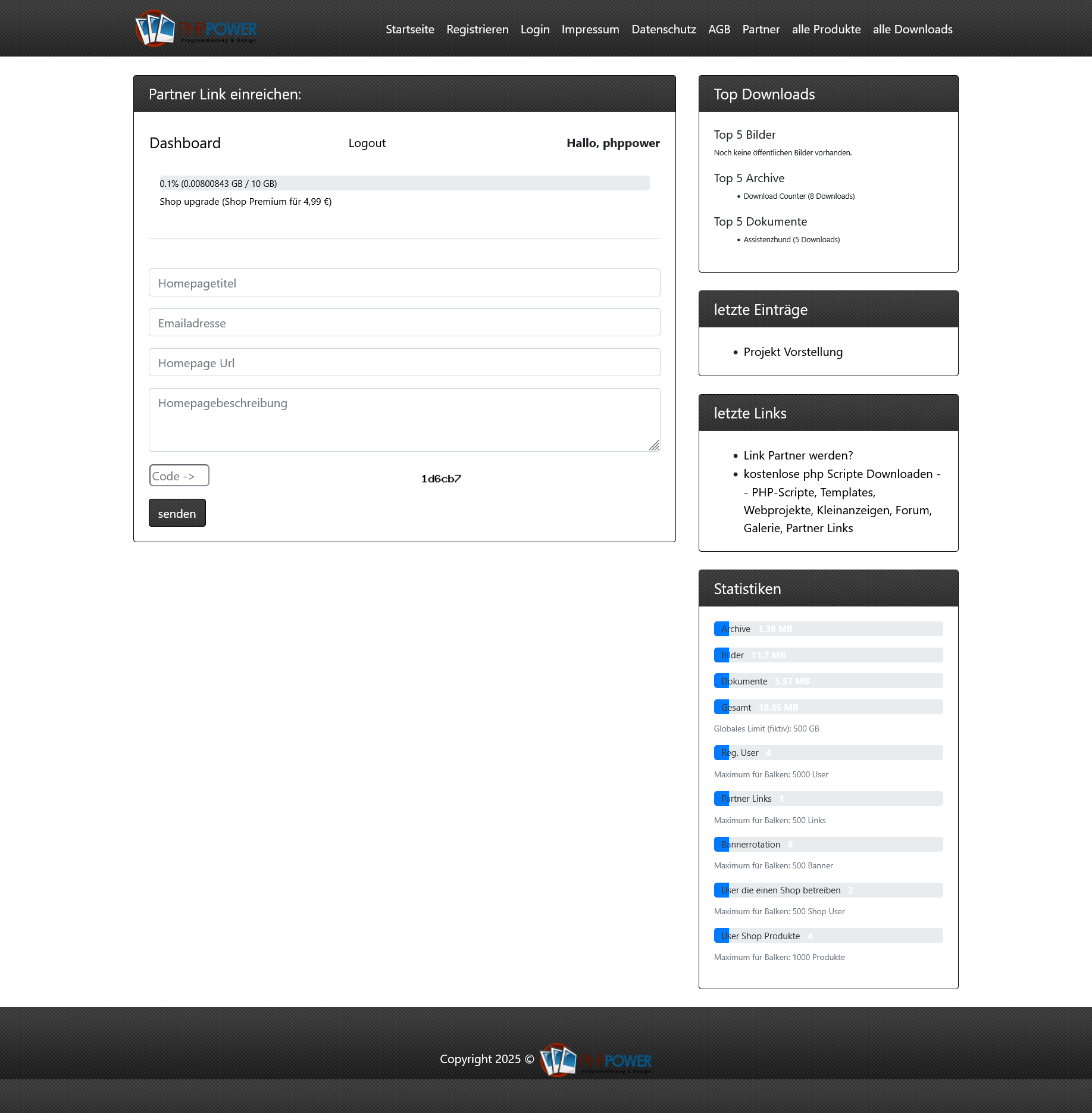Open the Impressum menu item

[x=590, y=29]
